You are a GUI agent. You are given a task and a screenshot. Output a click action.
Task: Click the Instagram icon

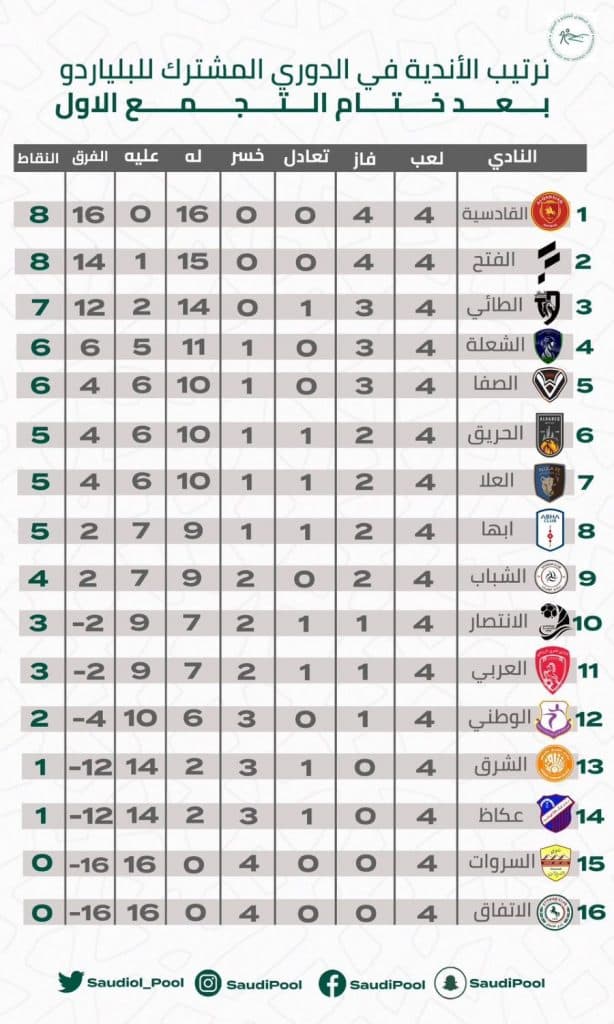point(208,983)
